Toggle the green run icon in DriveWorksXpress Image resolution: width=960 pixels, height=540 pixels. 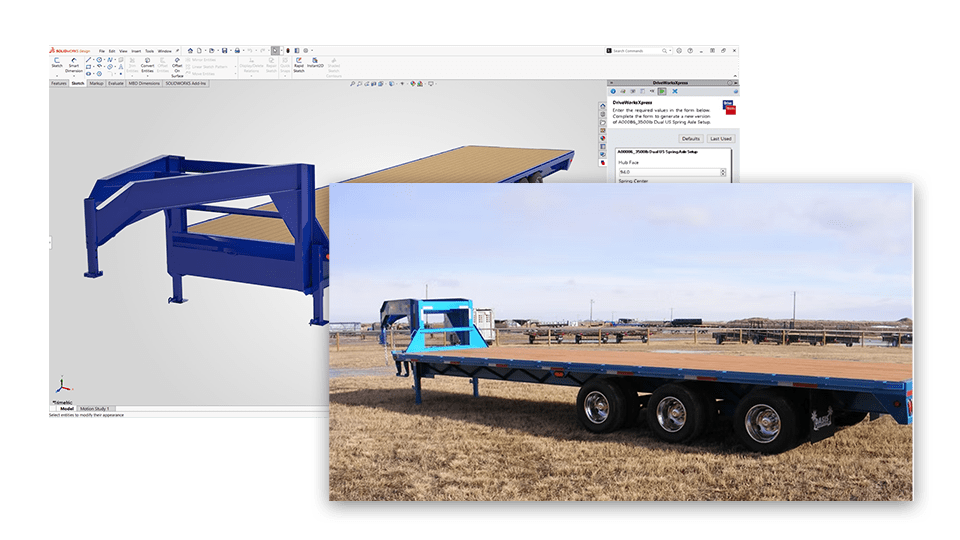[662, 91]
